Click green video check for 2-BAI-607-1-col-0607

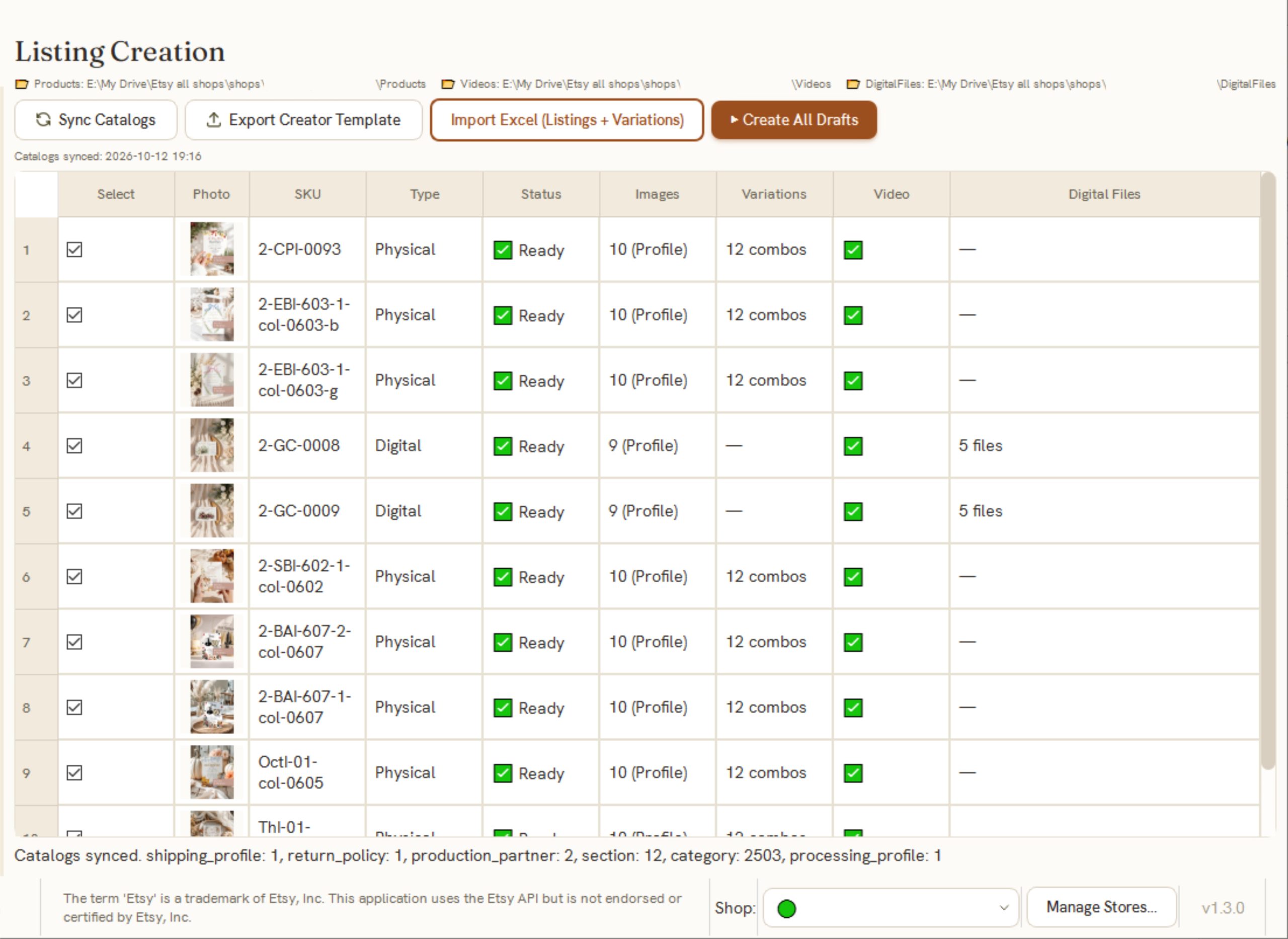click(853, 708)
